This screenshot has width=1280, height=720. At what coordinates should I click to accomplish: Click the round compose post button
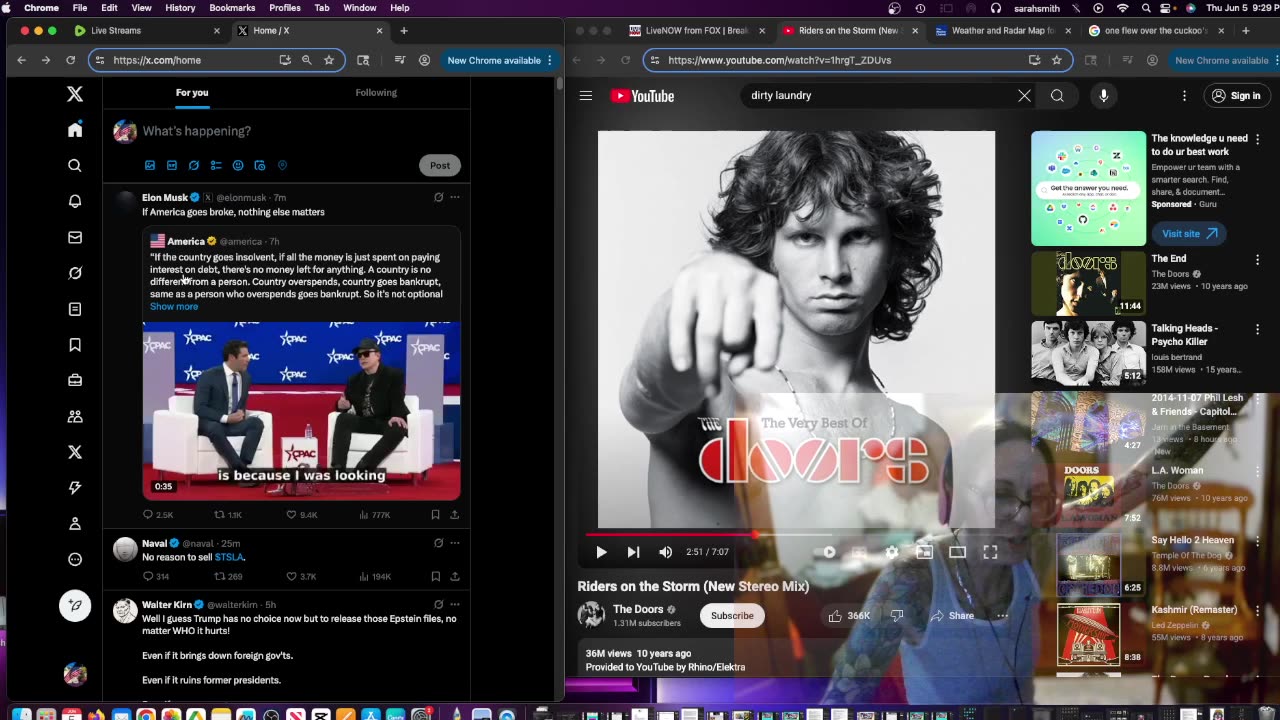click(75, 606)
